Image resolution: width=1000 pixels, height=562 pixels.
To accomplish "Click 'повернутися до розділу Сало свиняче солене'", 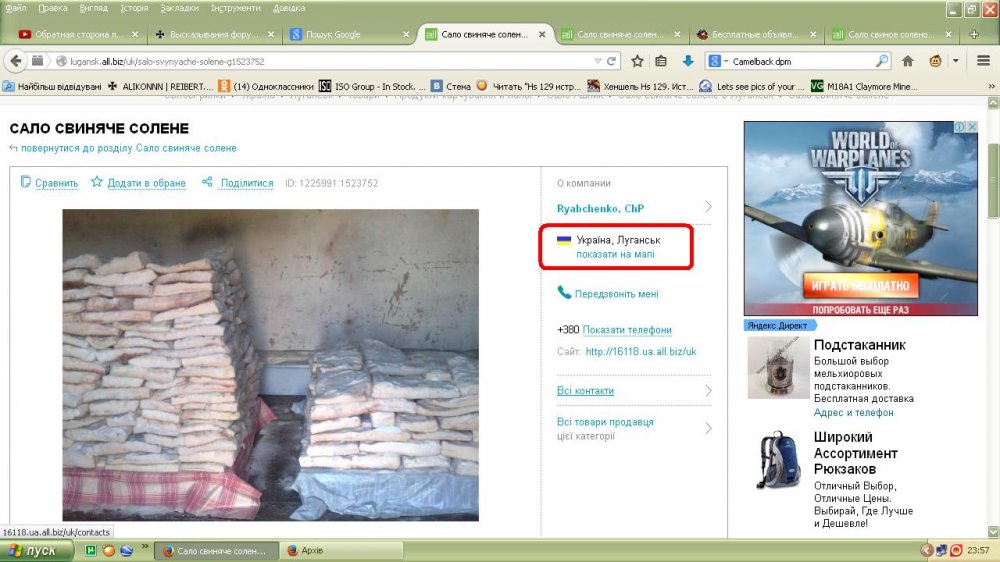I will 129,148.
